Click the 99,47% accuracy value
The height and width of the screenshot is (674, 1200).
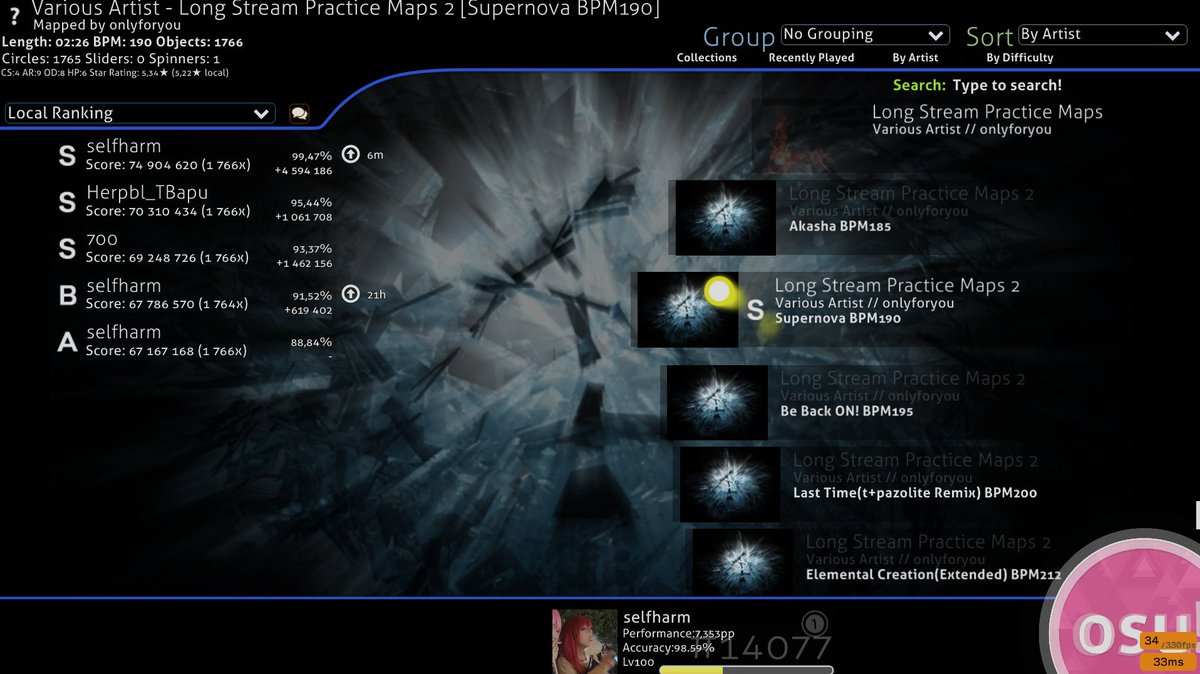[312, 157]
